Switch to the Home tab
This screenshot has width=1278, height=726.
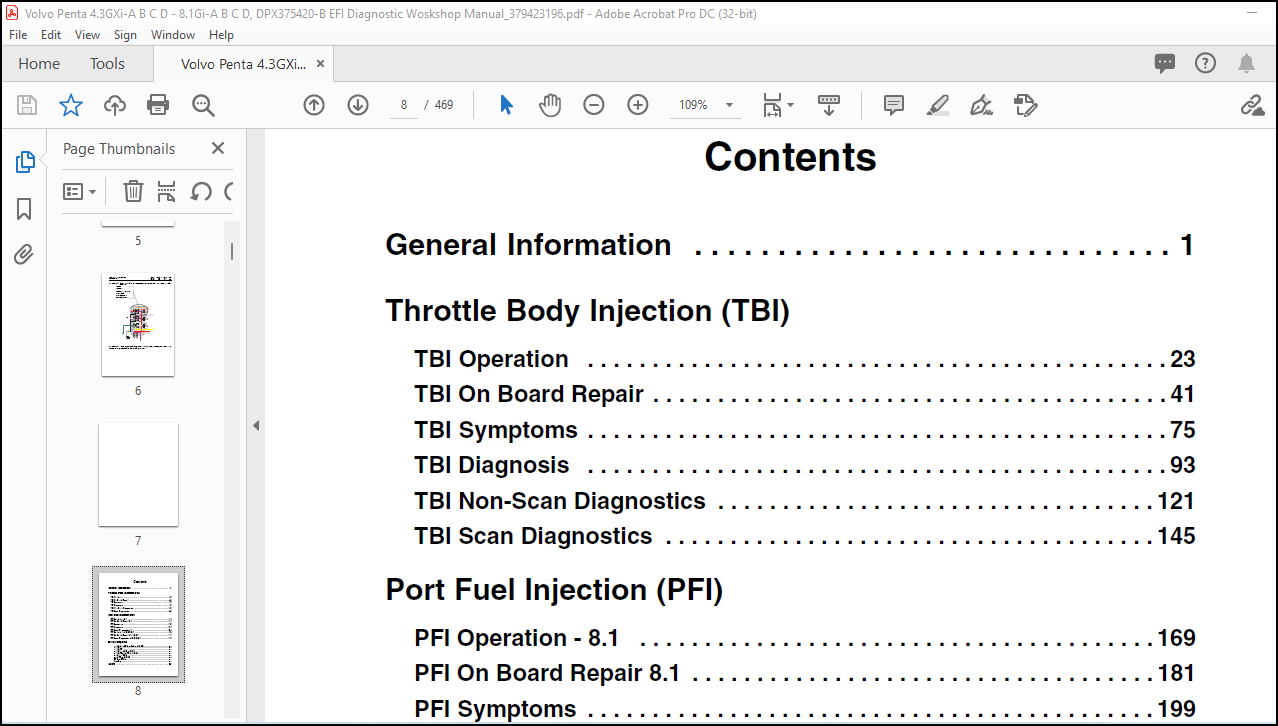click(x=39, y=63)
